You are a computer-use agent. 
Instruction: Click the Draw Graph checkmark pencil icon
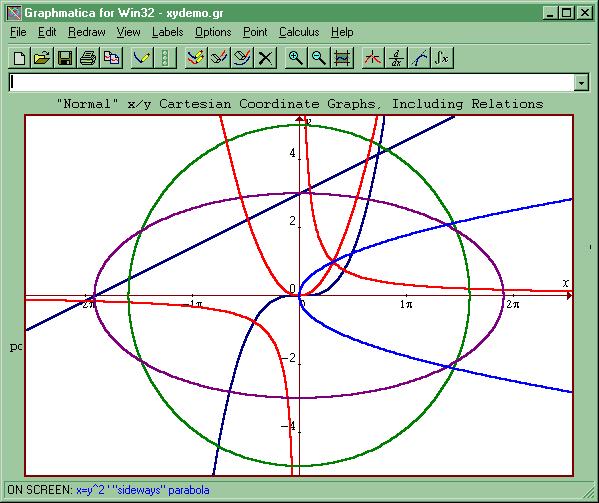pyautogui.click(x=142, y=58)
